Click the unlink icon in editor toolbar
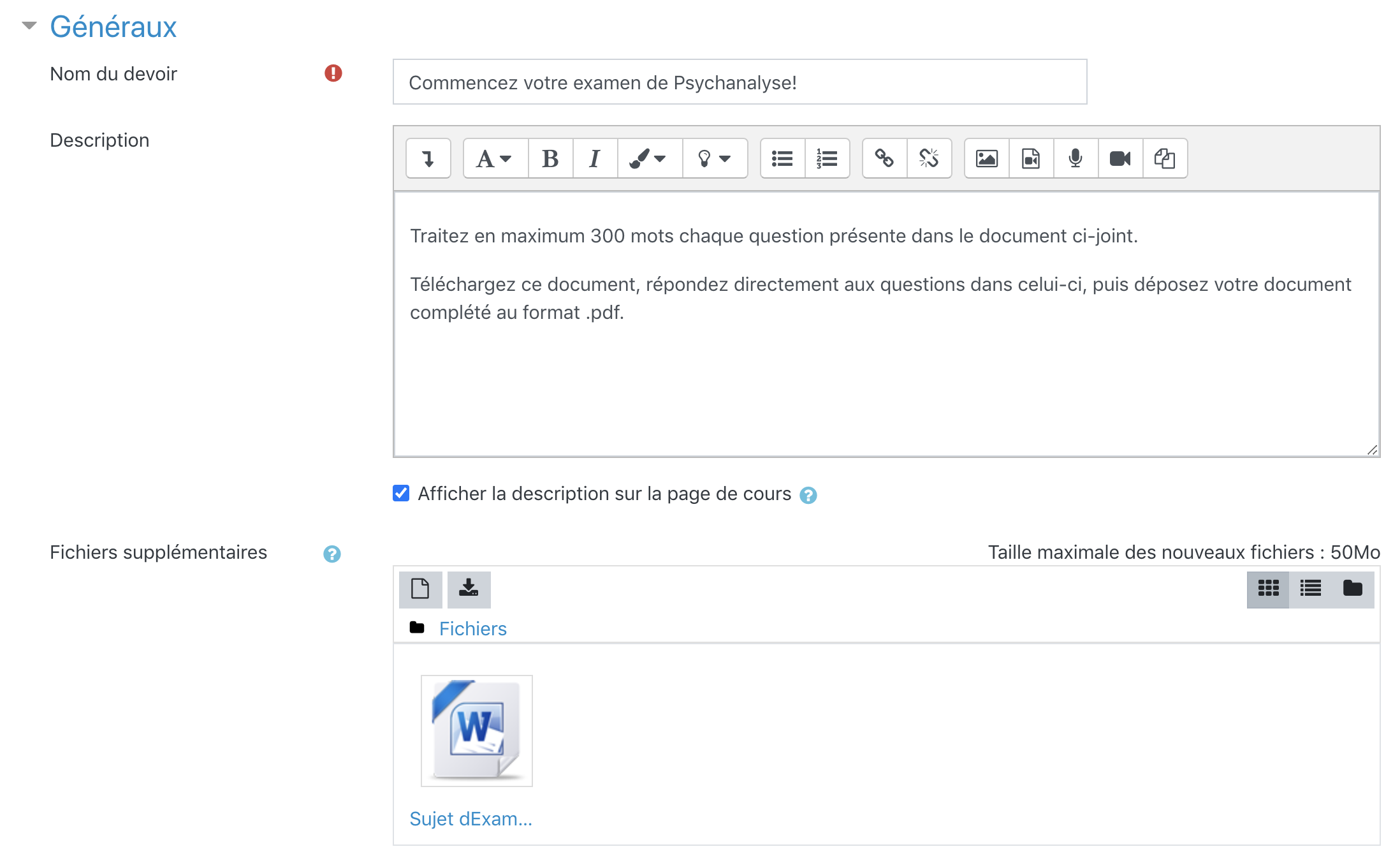This screenshot has width=1400, height=856. pos(929,158)
